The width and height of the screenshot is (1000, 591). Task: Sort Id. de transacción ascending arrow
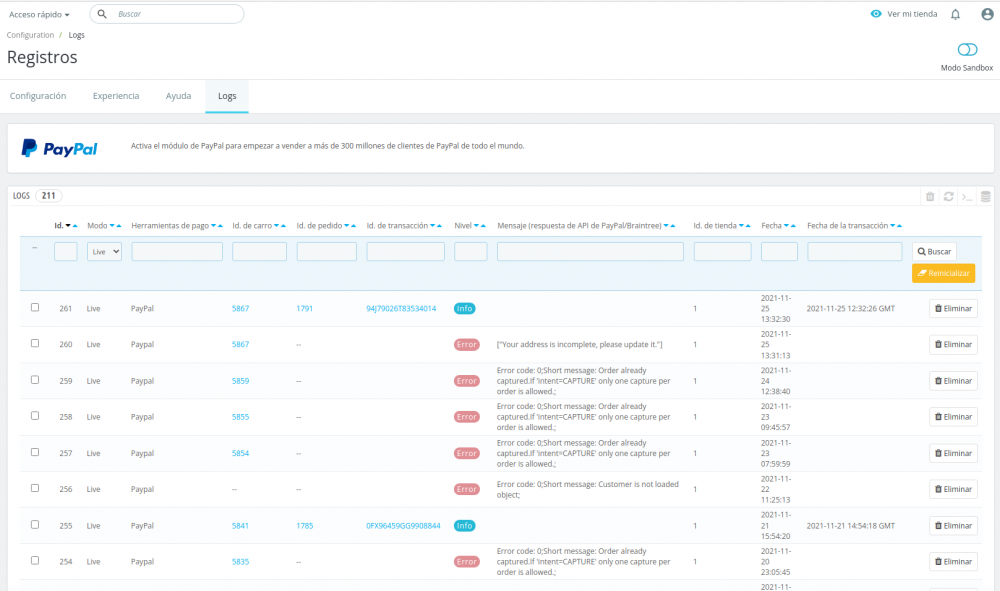click(439, 226)
